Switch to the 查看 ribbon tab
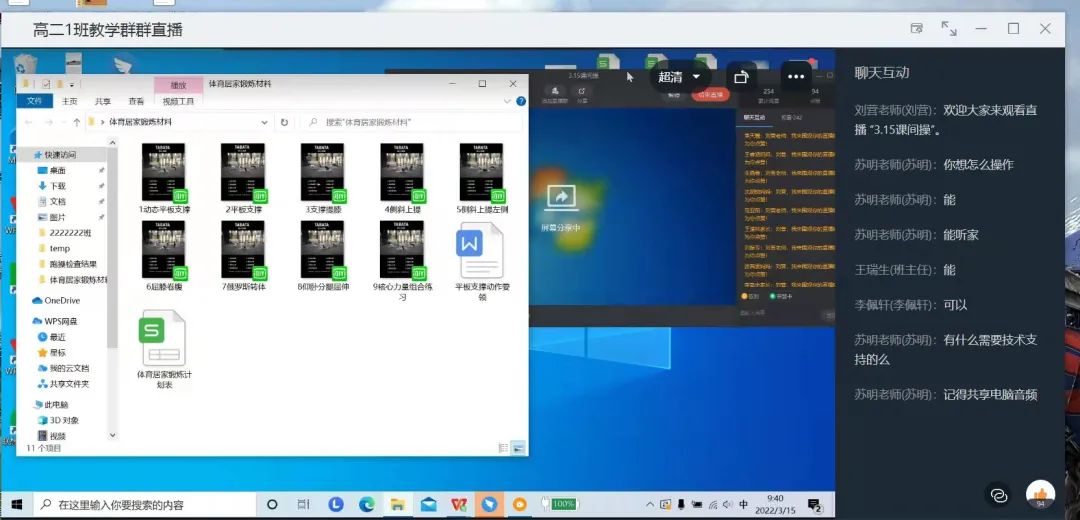This screenshot has height=520, width=1080. (136, 101)
